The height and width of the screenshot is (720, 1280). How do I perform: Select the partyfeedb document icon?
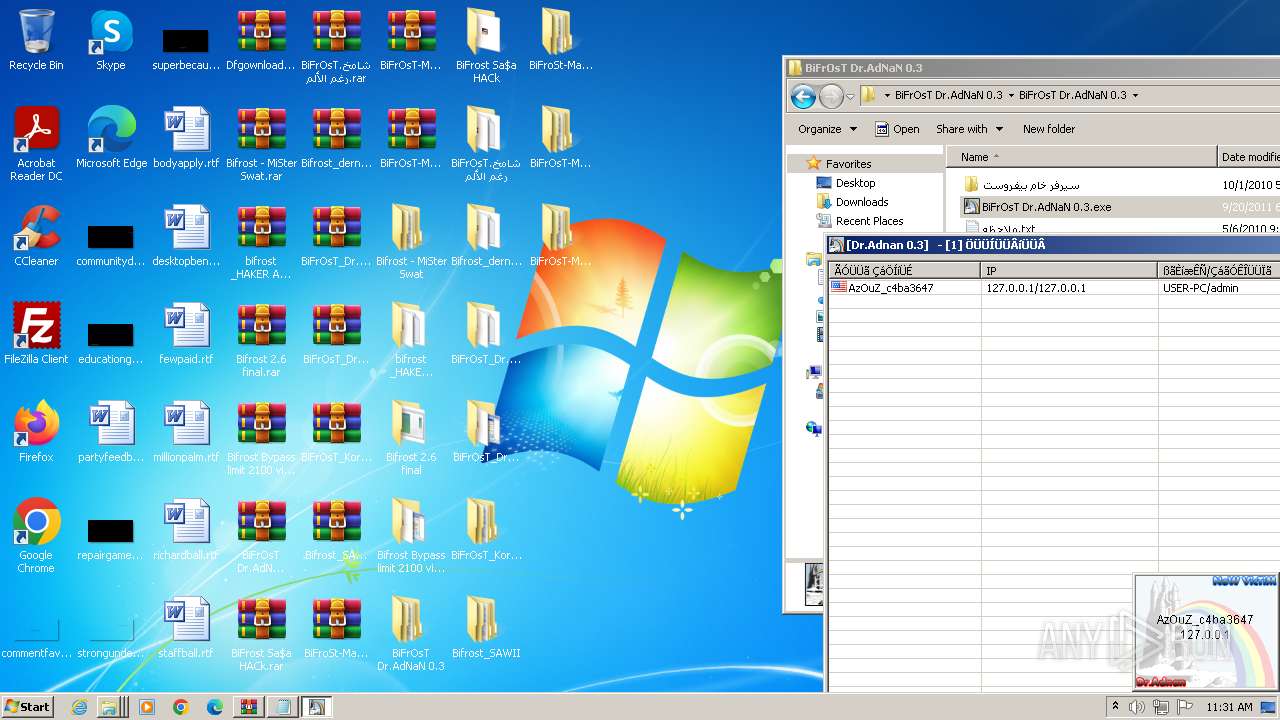111,432
